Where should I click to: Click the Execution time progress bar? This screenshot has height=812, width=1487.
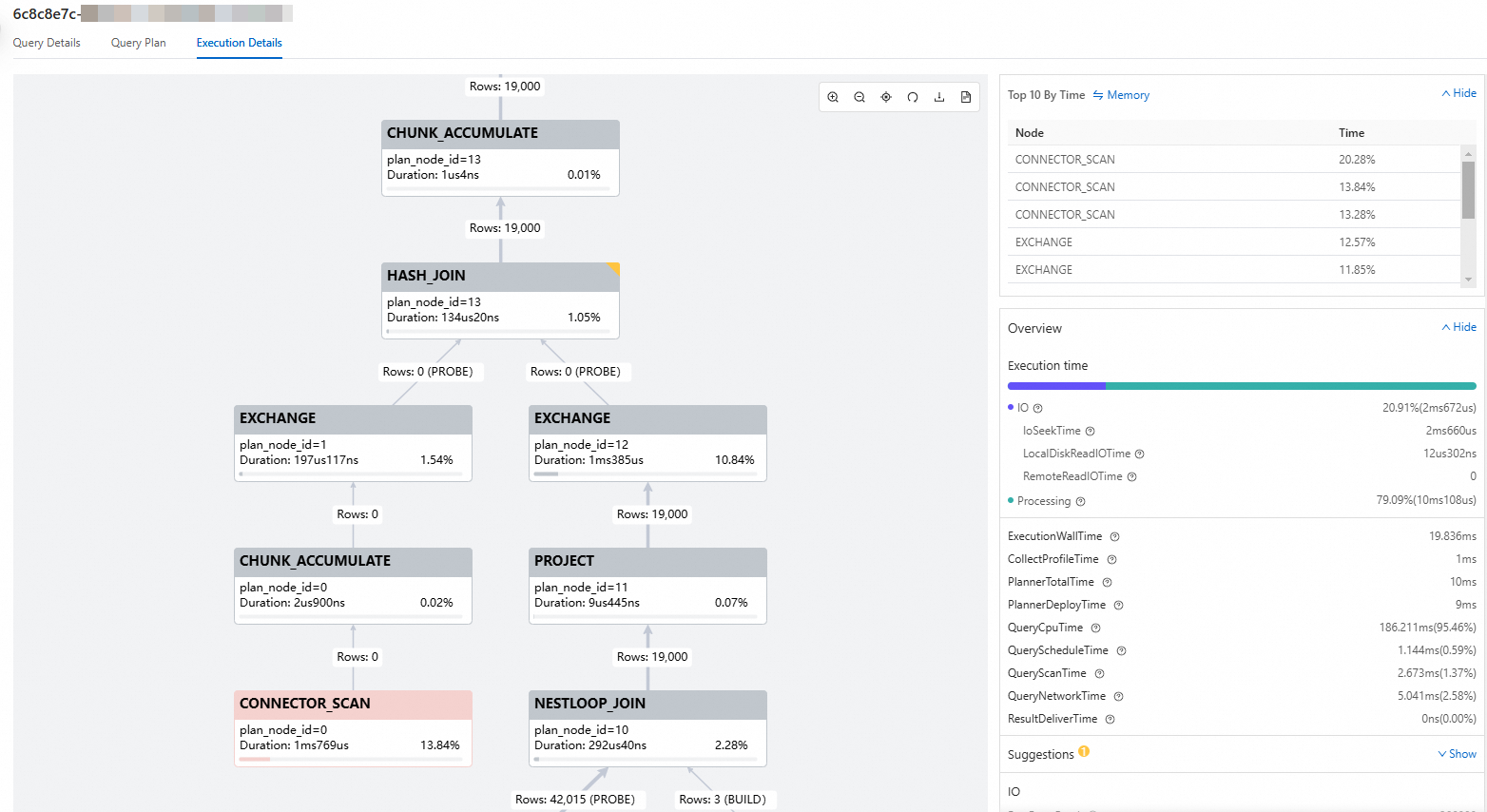[1241, 385]
